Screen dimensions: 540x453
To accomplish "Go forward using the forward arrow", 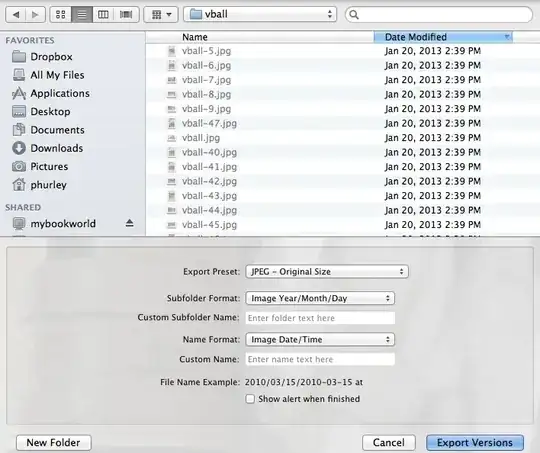I will tap(35, 14).
